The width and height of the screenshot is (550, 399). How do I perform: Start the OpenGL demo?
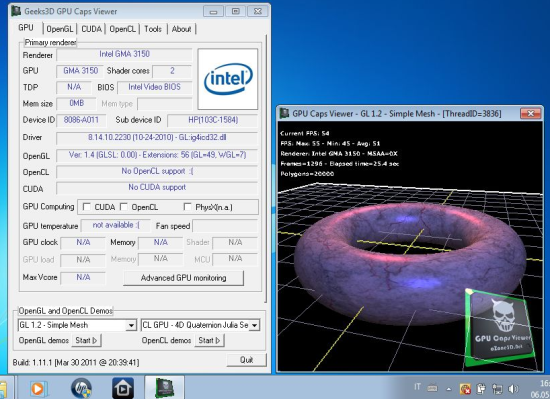tap(86, 340)
